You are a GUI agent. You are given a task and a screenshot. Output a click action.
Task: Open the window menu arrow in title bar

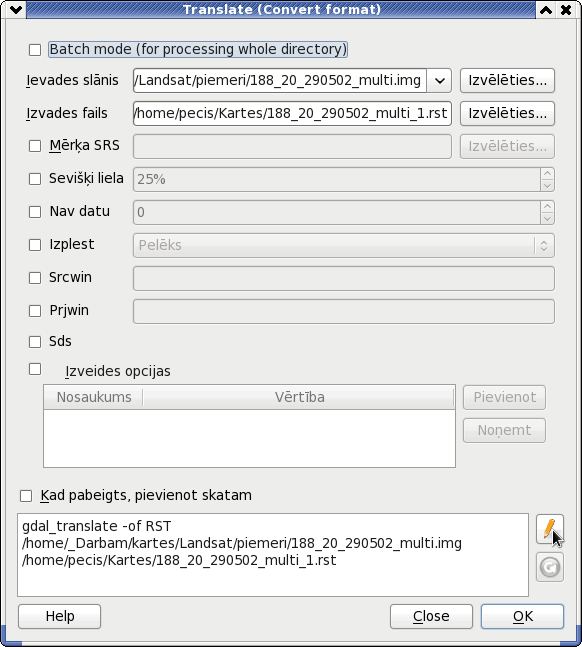16,9
